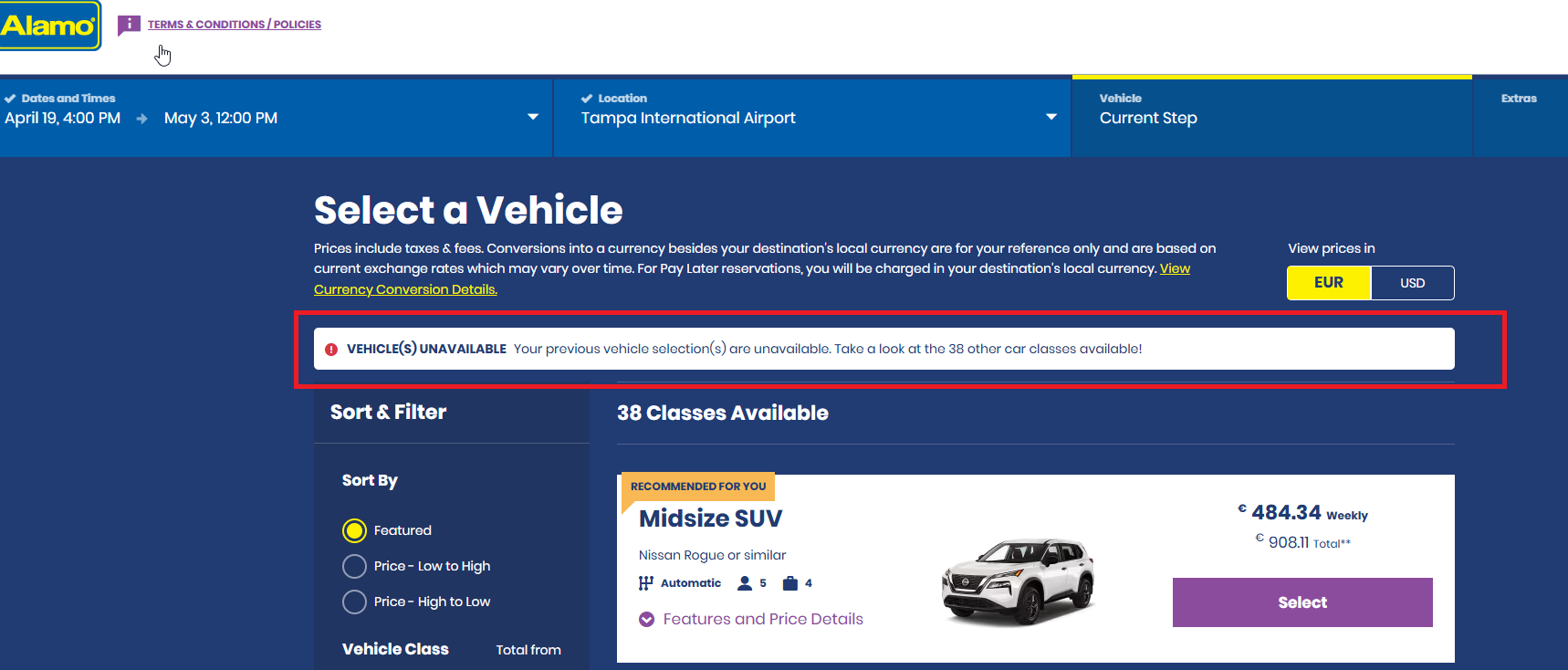The height and width of the screenshot is (670, 1568).
Task: Click the Alamo logo
Action: click(48, 26)
